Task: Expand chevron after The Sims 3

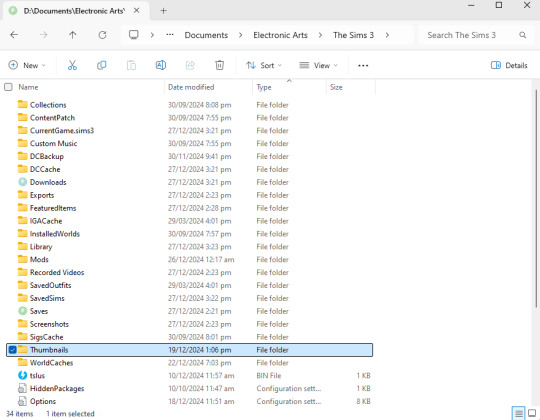Action: click(387, 35)
